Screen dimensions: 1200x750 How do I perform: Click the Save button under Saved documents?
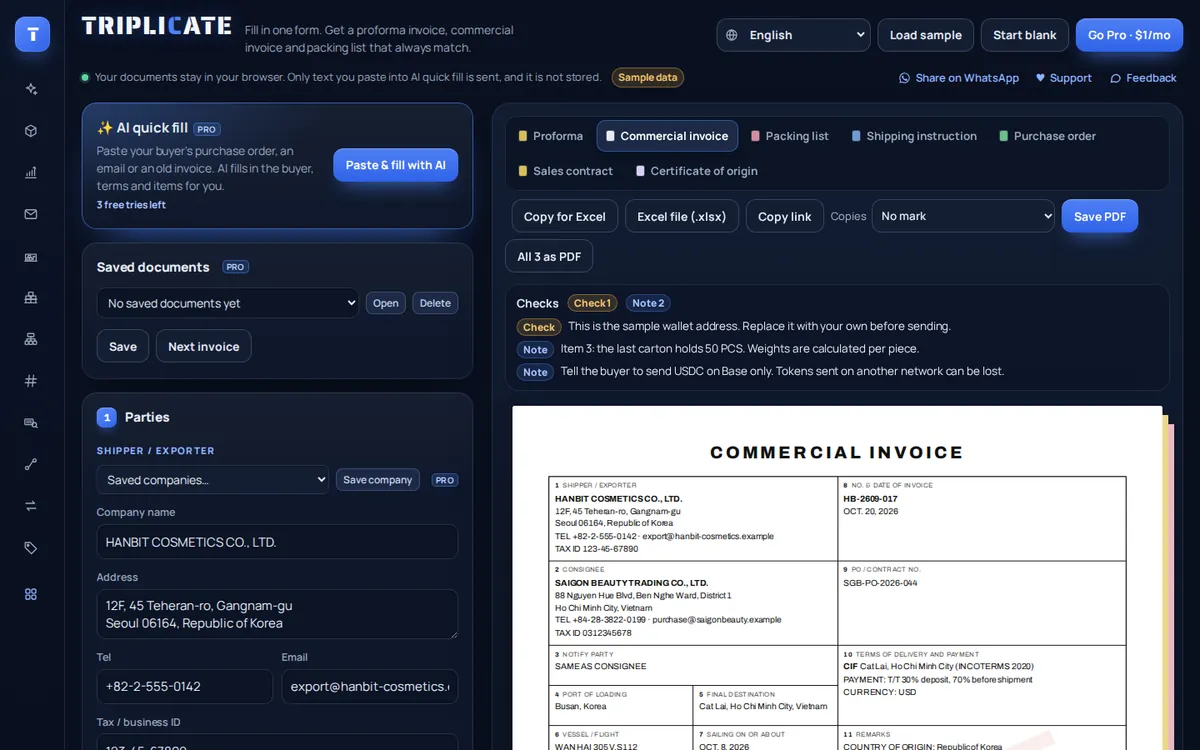click(x=123, y=346)
